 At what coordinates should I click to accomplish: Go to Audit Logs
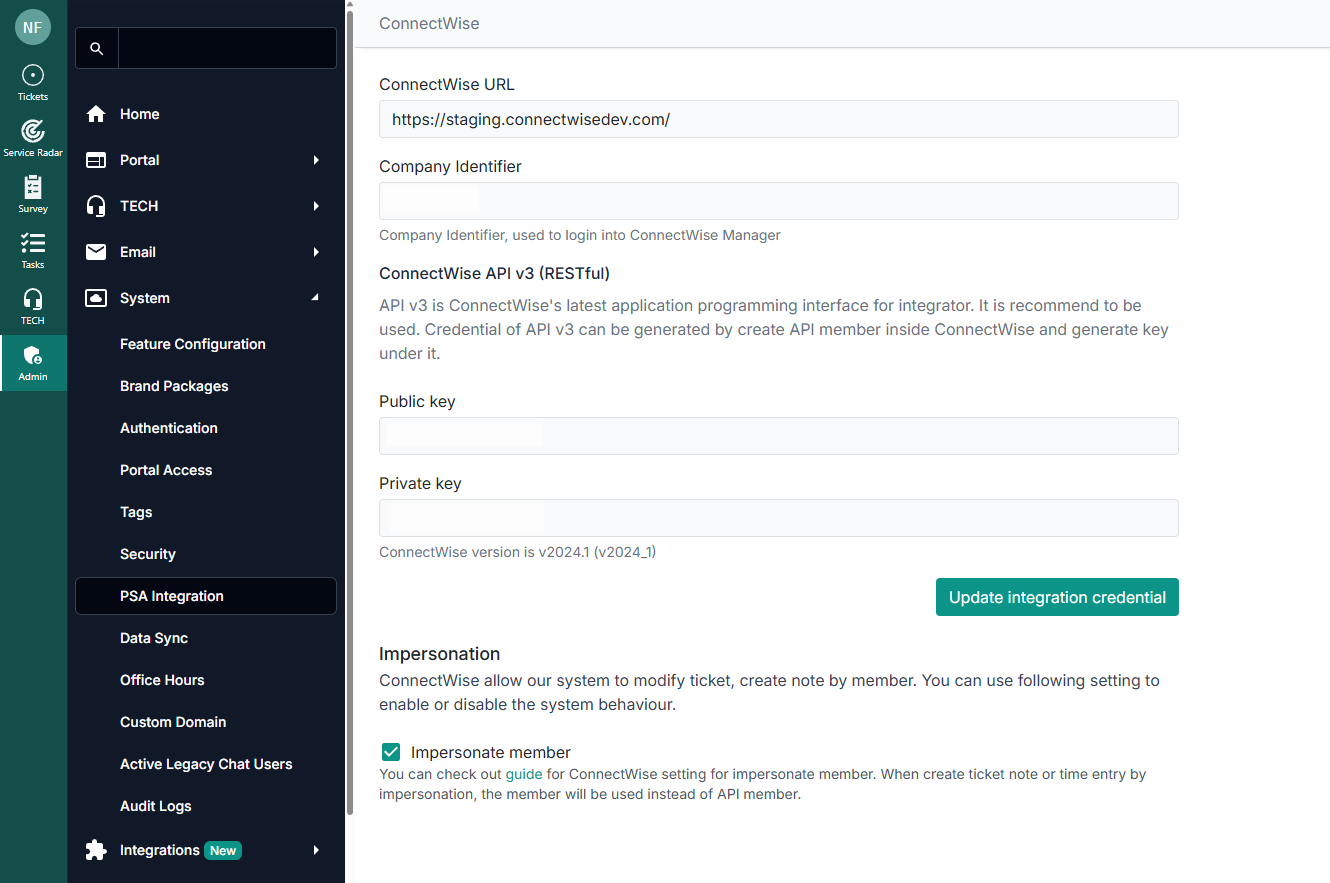point(156,806)
